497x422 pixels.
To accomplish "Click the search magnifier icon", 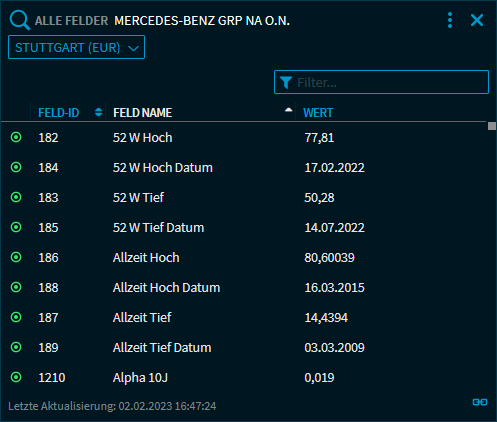I will pyautogui.click(x=20, y=20).
